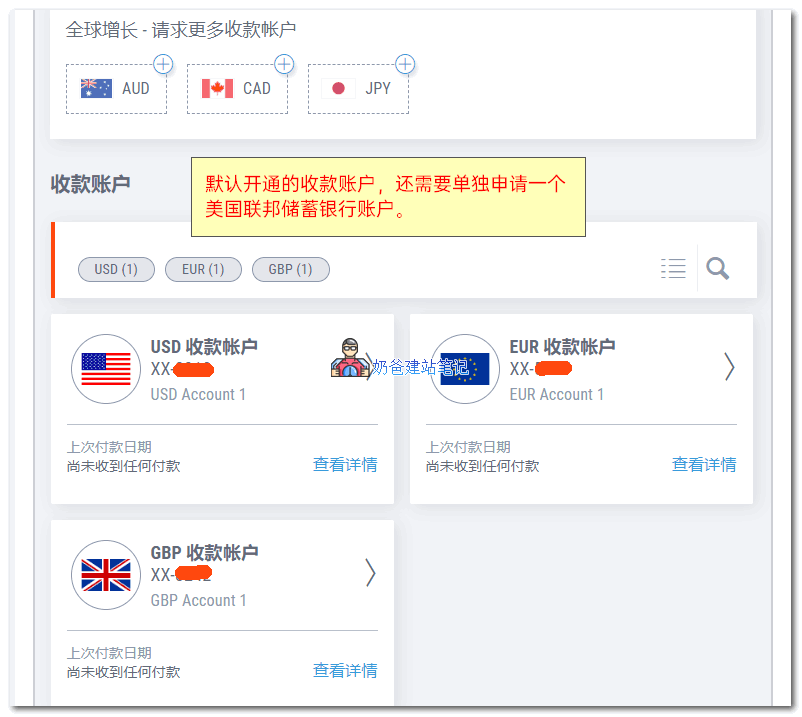Click the EU flag on the EUR account card
Screen dimensions: 802x717
pos(464,369)
